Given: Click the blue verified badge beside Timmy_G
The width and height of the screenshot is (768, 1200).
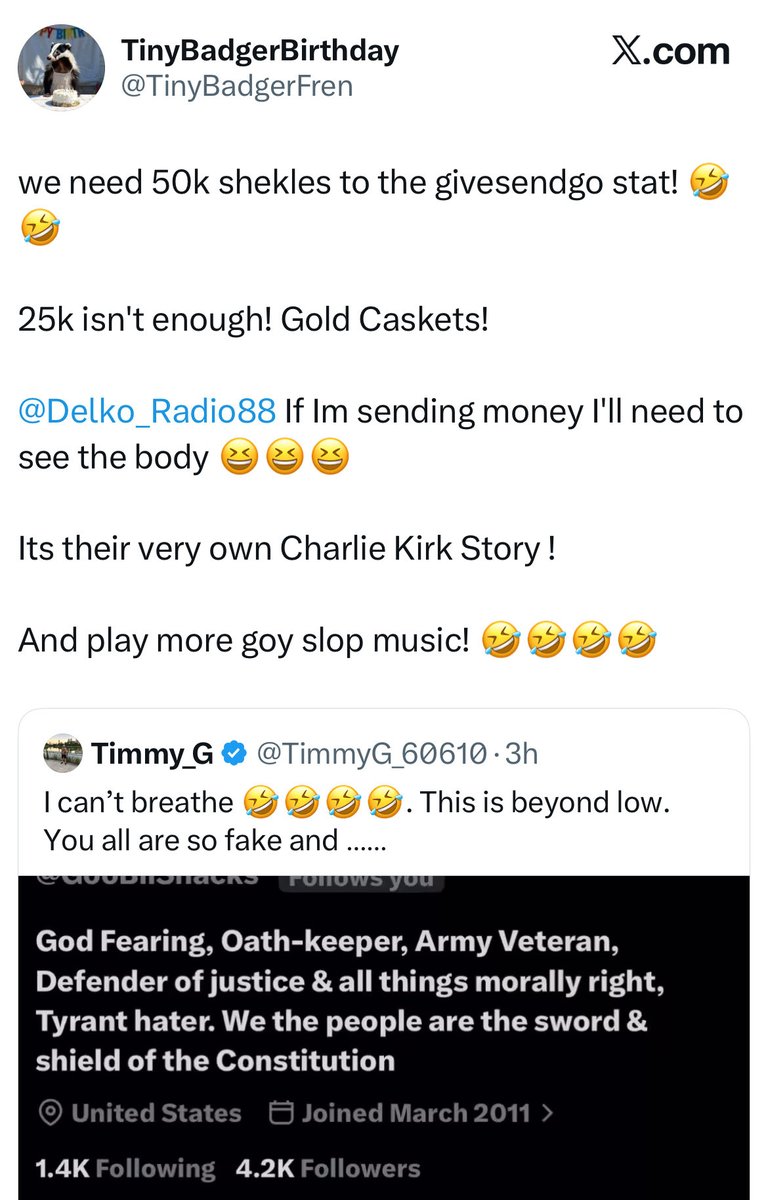Looking at the screenshot, I should [234, 754].
